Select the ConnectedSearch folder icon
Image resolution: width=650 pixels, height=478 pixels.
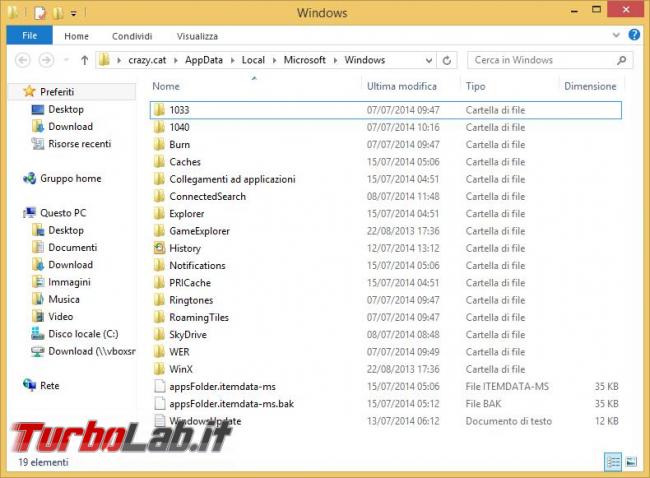(159, 196)
